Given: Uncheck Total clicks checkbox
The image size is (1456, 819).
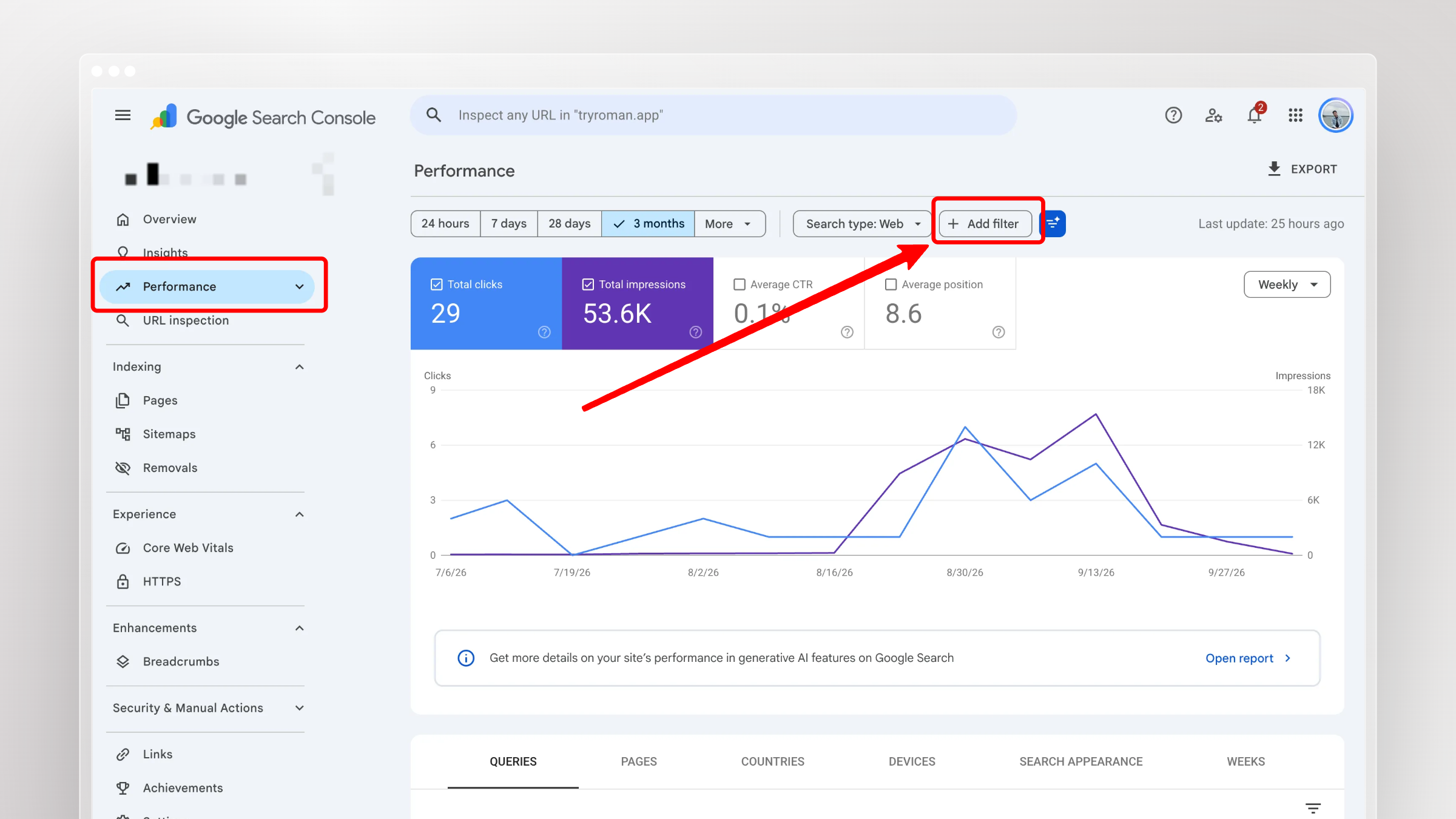Looking at the screenshot, I should coord(436,285).
